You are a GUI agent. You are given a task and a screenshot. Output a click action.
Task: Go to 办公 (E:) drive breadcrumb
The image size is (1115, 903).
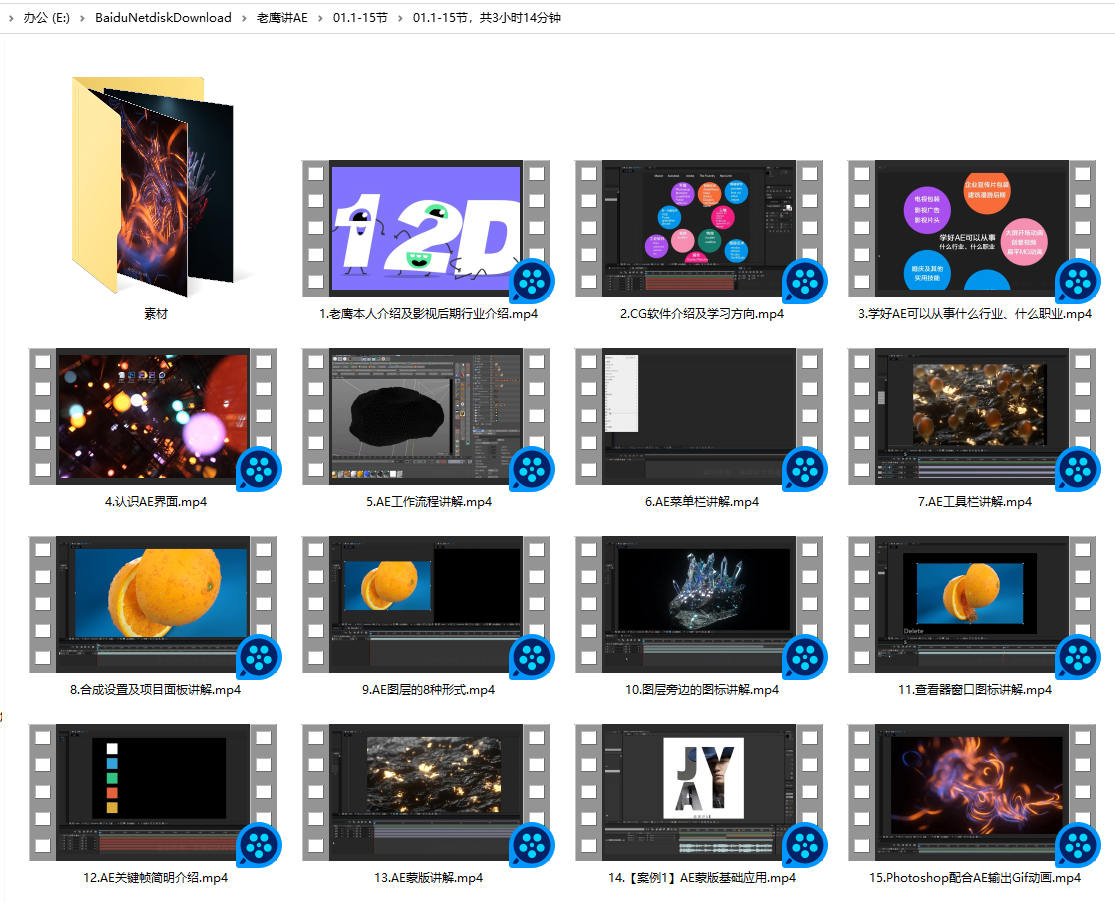(47, 17)
